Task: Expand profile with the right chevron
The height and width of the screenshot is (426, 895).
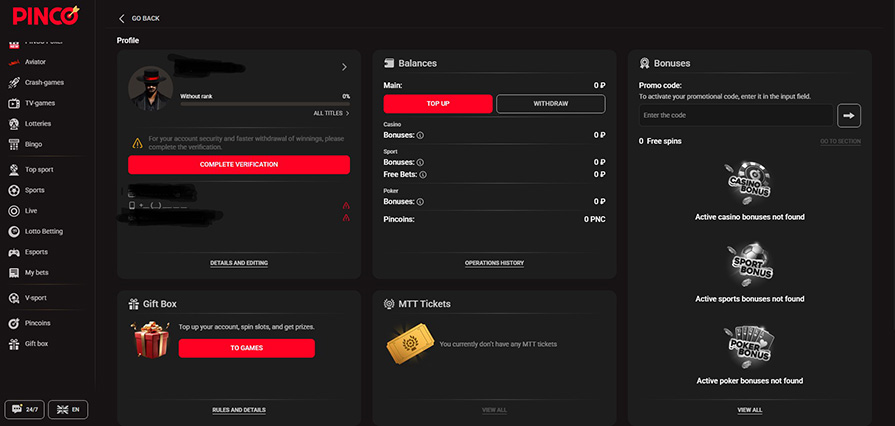Action: click(344, 67)
